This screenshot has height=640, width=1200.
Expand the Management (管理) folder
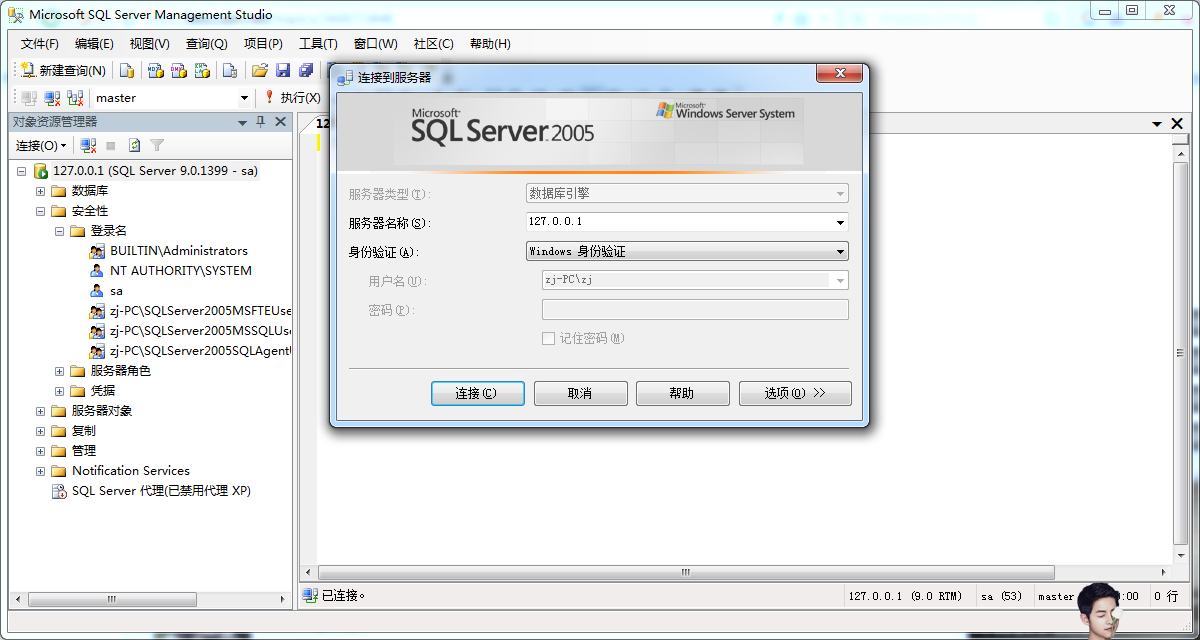pyautogui.click(x=41, y=451)
